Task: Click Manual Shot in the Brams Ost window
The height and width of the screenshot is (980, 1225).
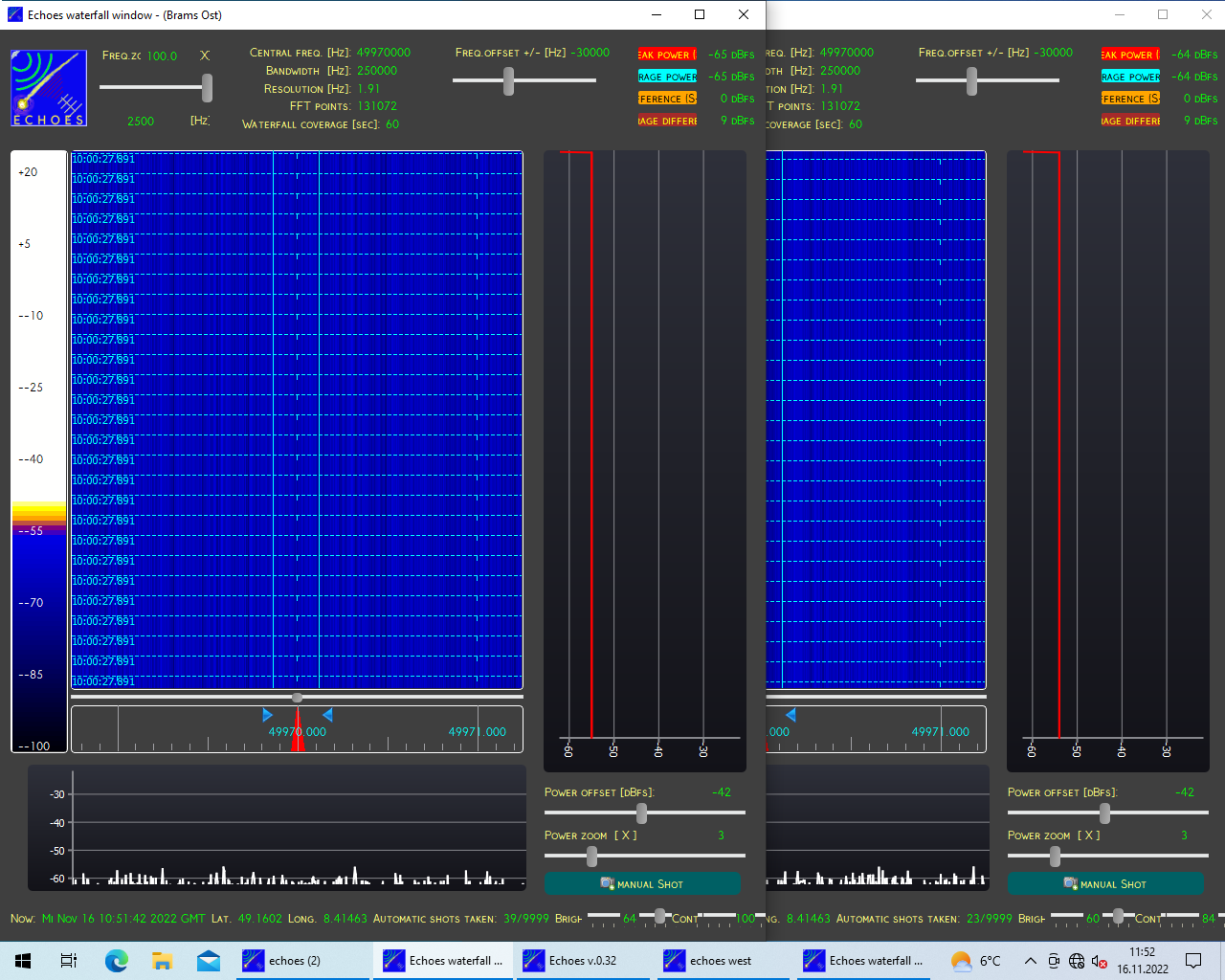Action: (642, 883)
